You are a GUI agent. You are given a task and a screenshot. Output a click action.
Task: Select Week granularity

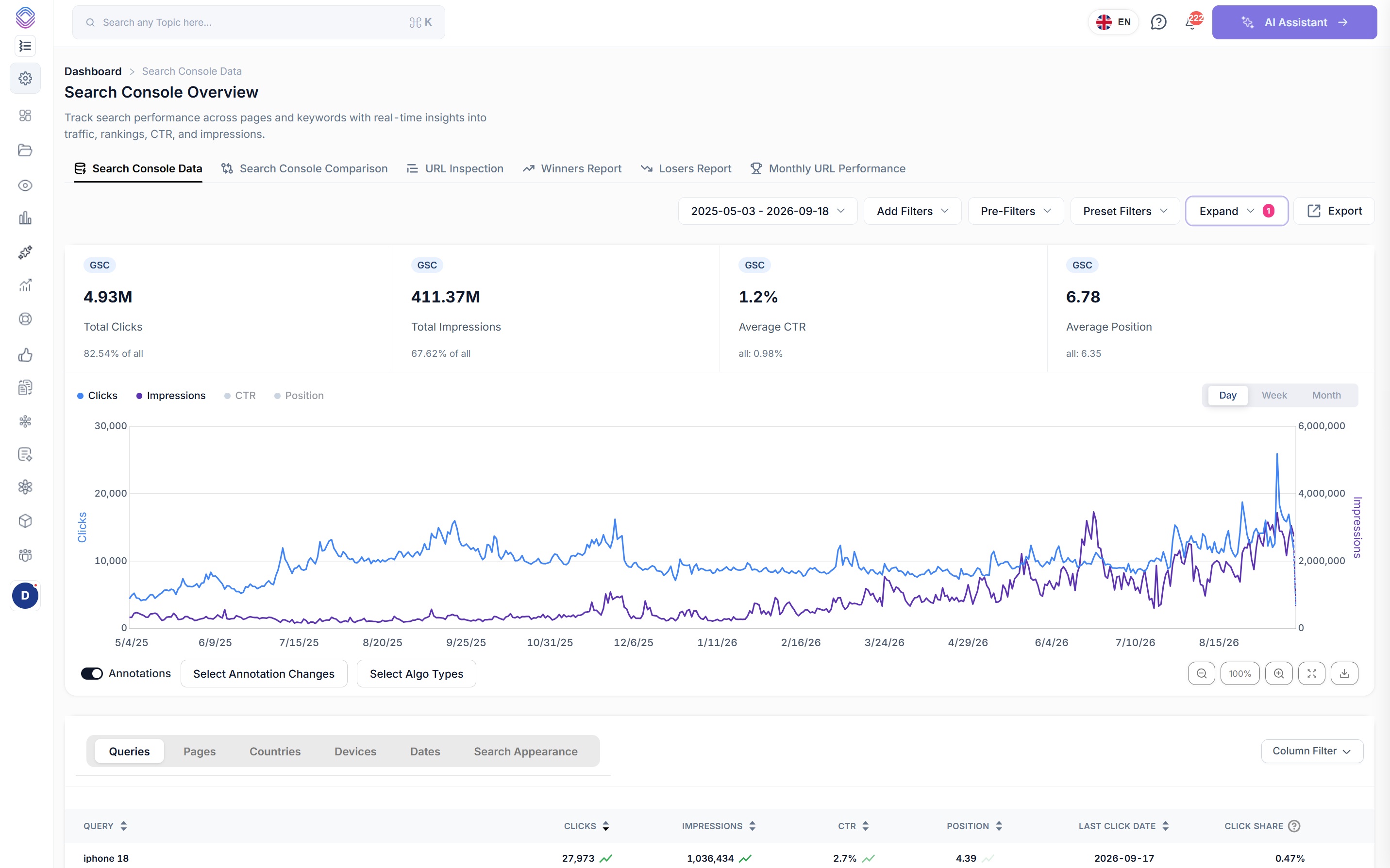(x=1274, y=396)
